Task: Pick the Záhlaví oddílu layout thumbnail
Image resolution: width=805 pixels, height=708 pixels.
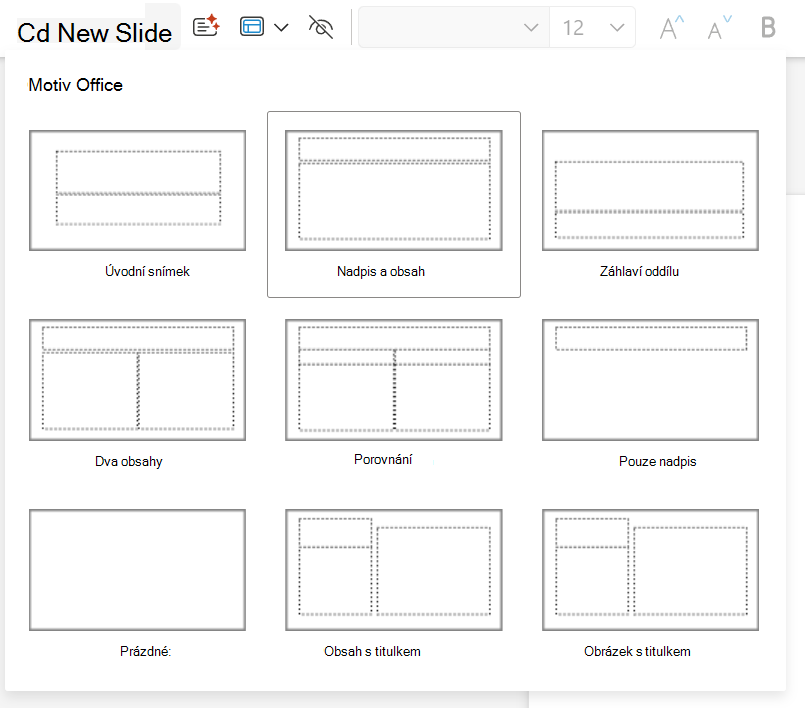Action: point(650,190)
